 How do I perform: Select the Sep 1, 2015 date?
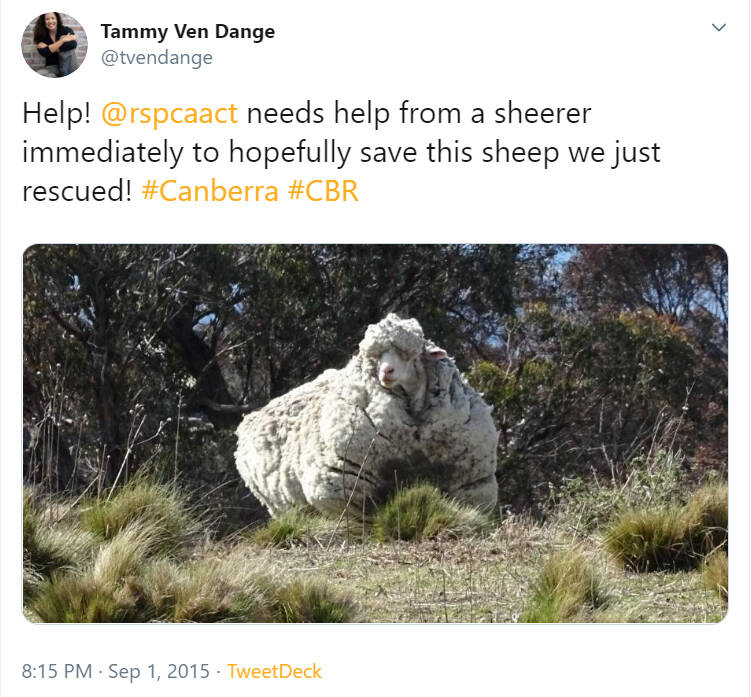pos(159,671)
